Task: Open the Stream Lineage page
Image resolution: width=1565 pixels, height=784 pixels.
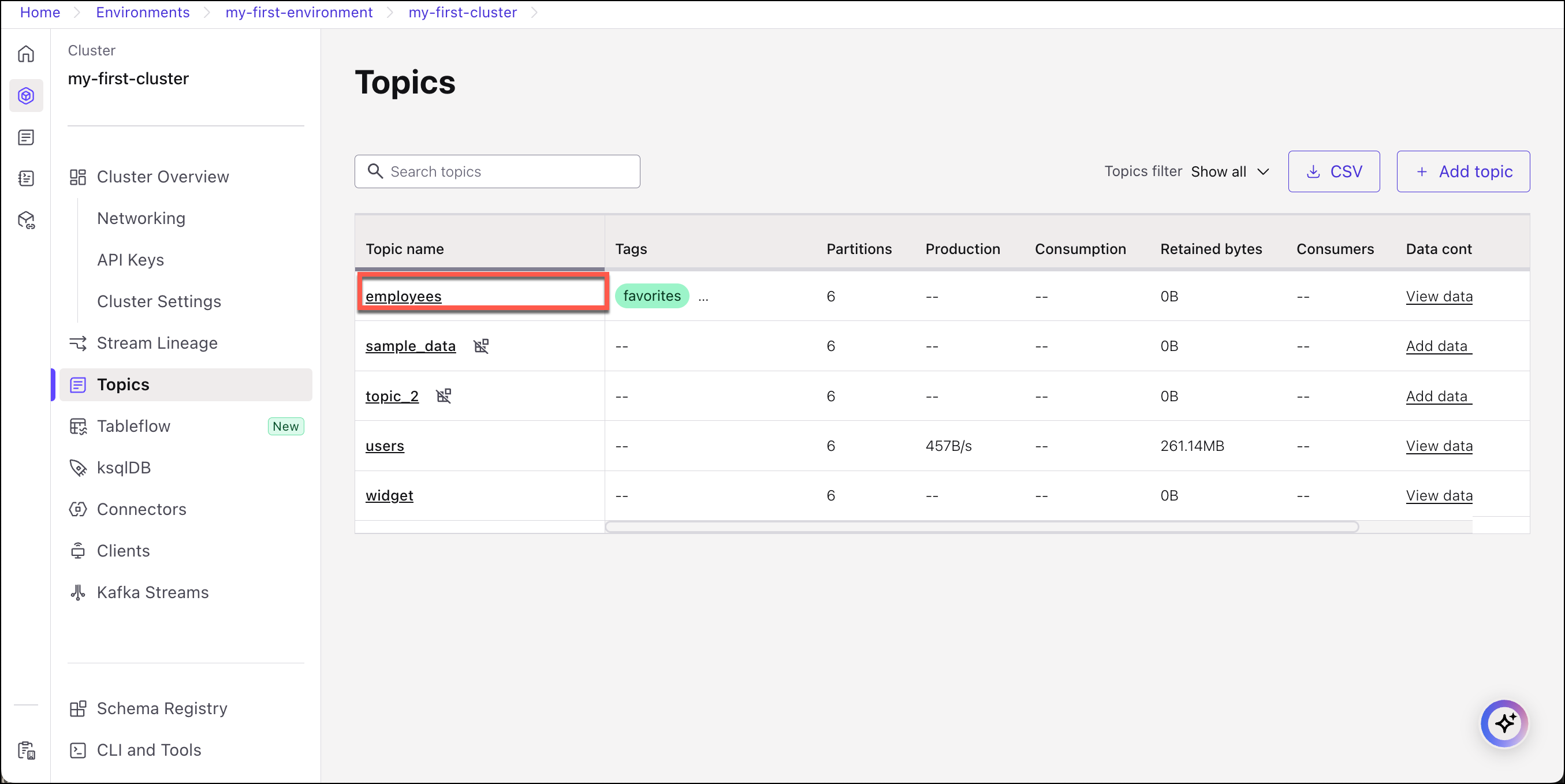Action: [156, 343]
